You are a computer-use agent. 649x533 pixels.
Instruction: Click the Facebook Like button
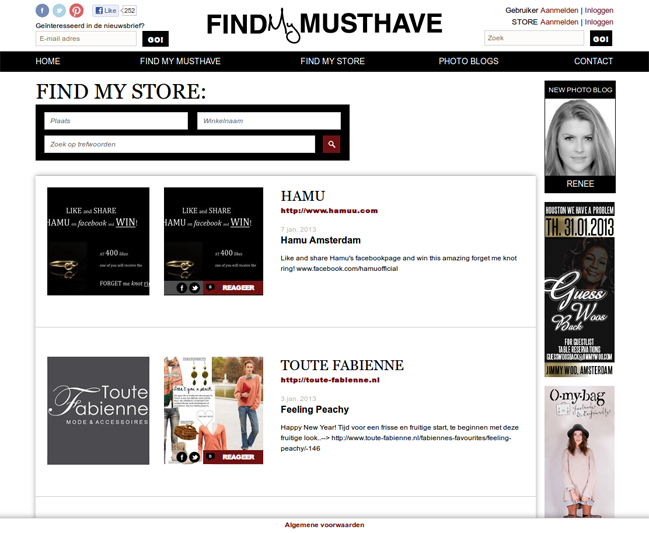coord(106,10)
